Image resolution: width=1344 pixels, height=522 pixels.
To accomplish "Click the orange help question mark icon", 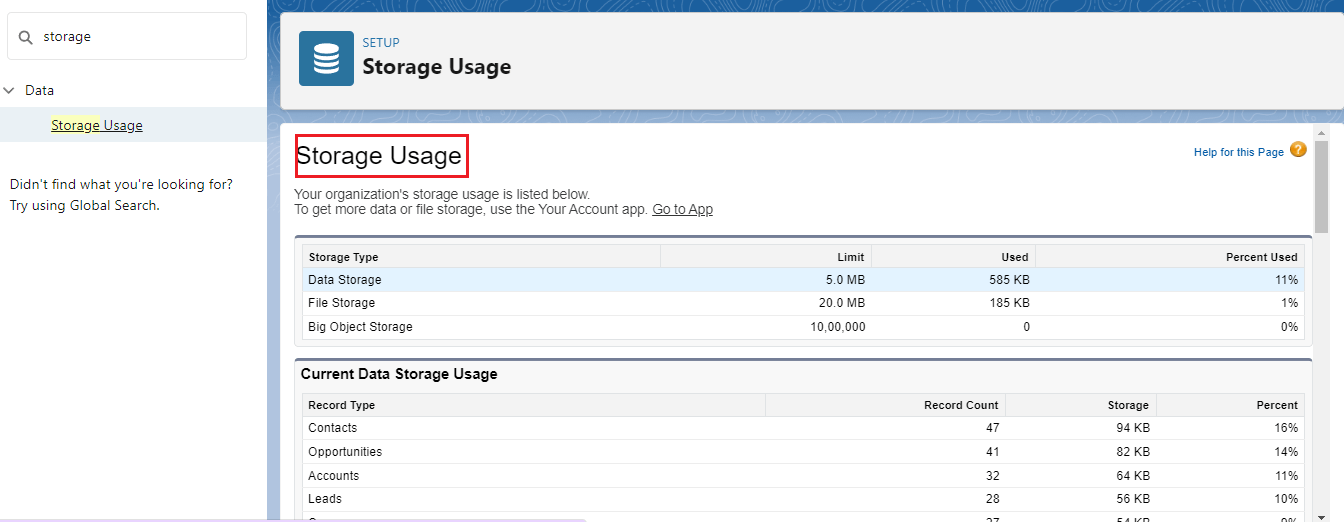I will pyautogui.click(x=1298, y=150).
